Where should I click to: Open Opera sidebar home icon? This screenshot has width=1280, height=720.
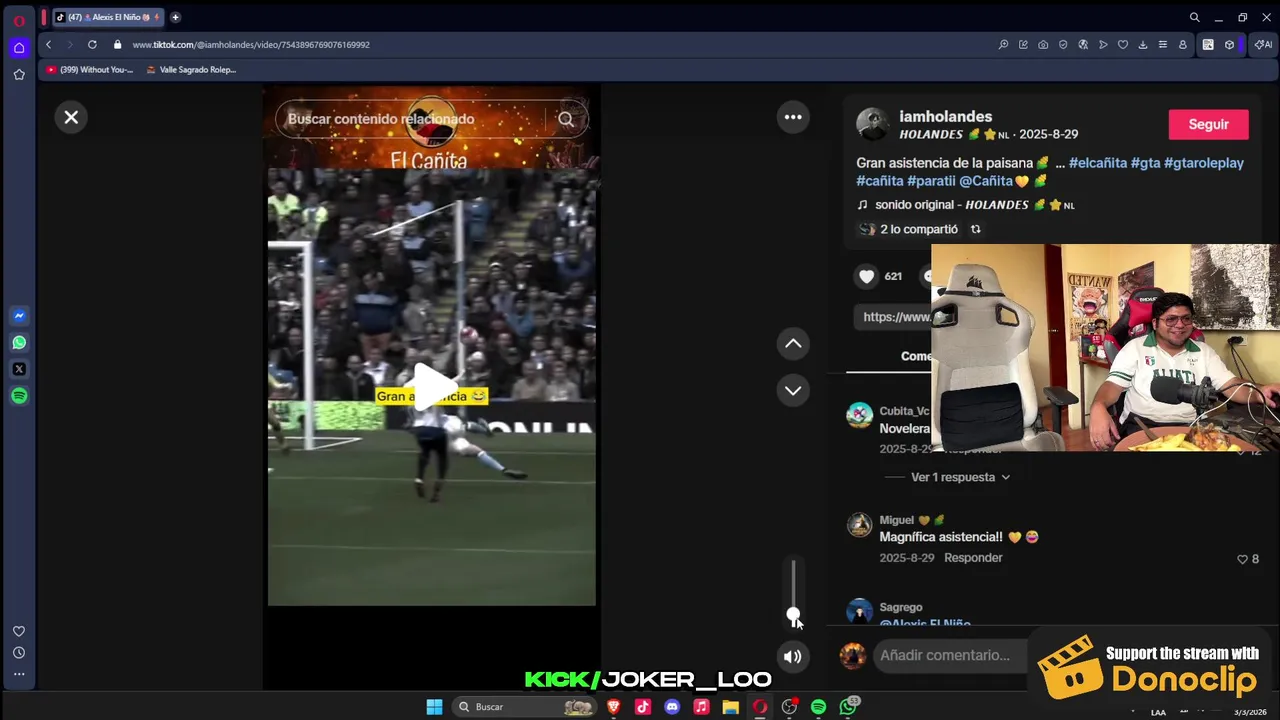pos(19,47)
